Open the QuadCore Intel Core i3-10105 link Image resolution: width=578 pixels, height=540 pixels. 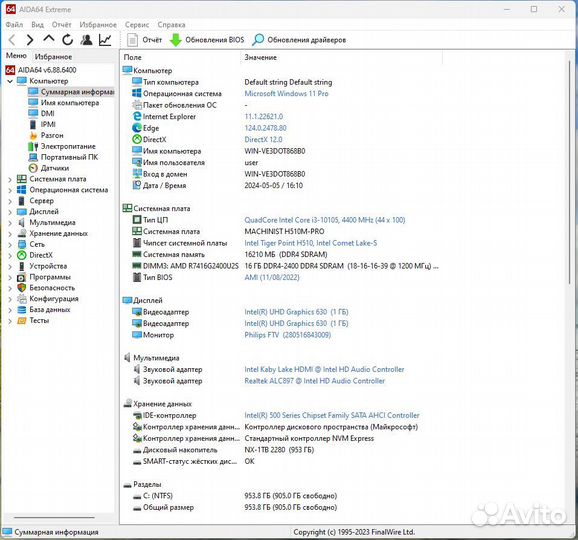(x=325, y=220)
